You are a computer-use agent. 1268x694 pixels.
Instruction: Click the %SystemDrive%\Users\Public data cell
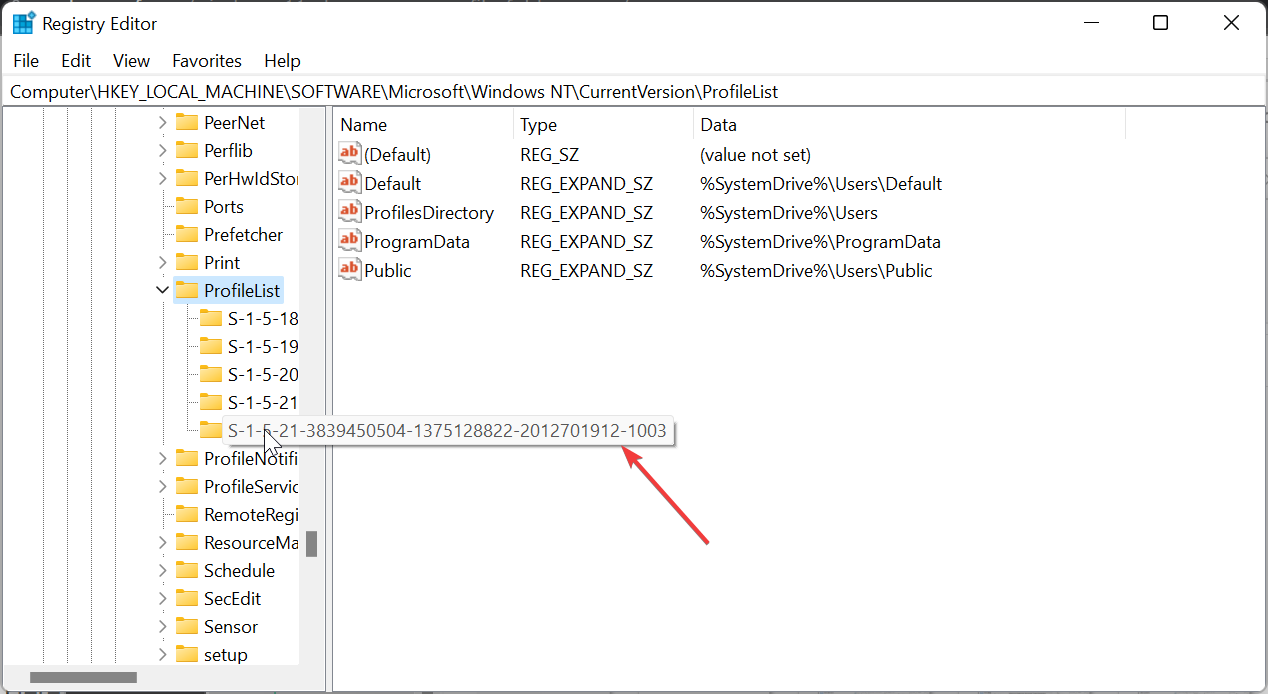click(x=816, y=271)
